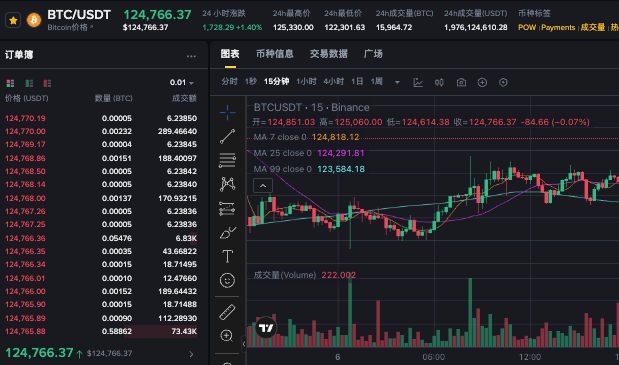619x365 pixels.
Task: Open chart settings hexagon icon
Action: (503, 82)
